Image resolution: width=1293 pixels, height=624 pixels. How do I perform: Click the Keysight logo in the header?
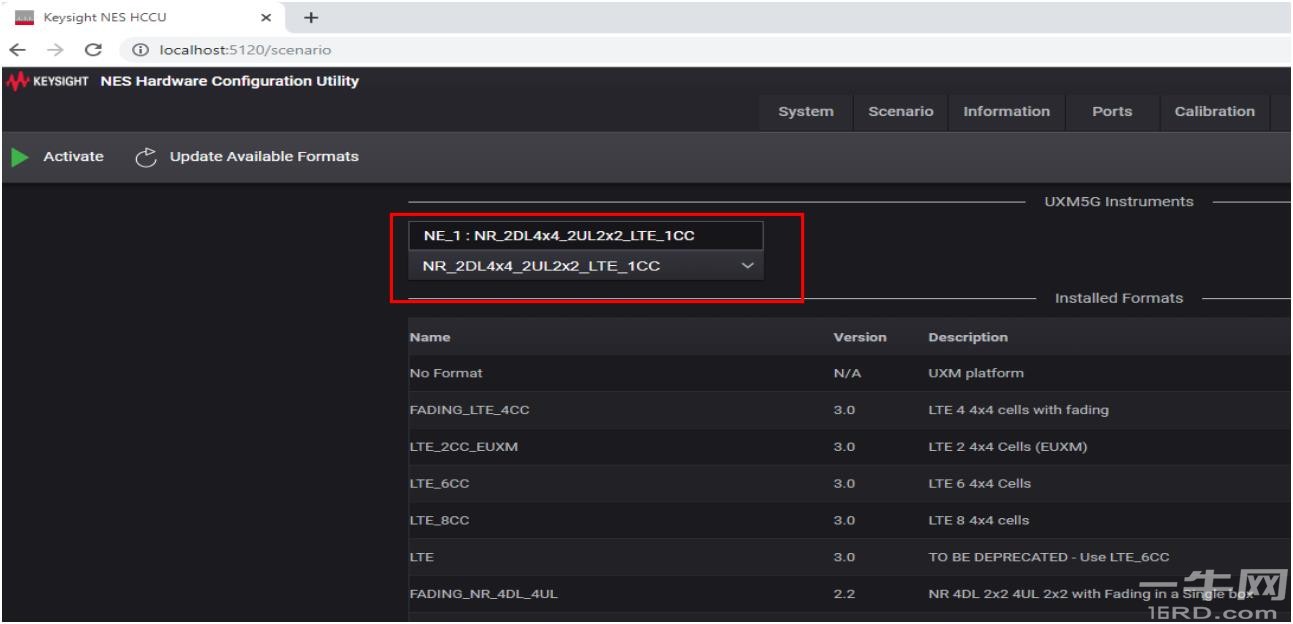coord(47,81)
